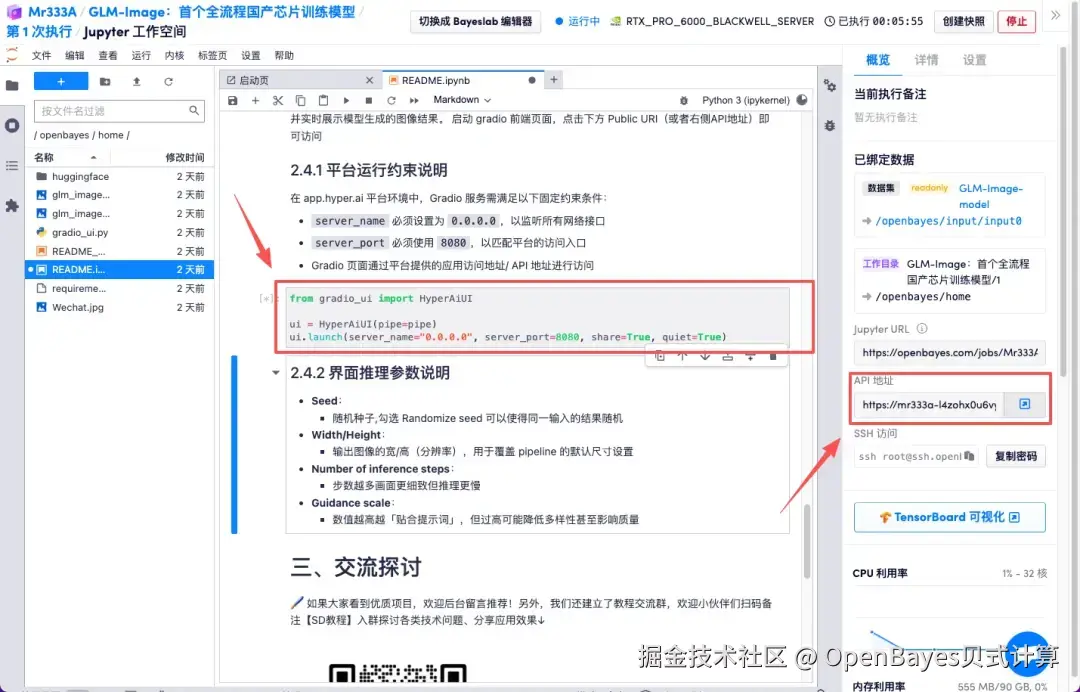
Task: Create a new folder icon
Action: click(105, 81)
